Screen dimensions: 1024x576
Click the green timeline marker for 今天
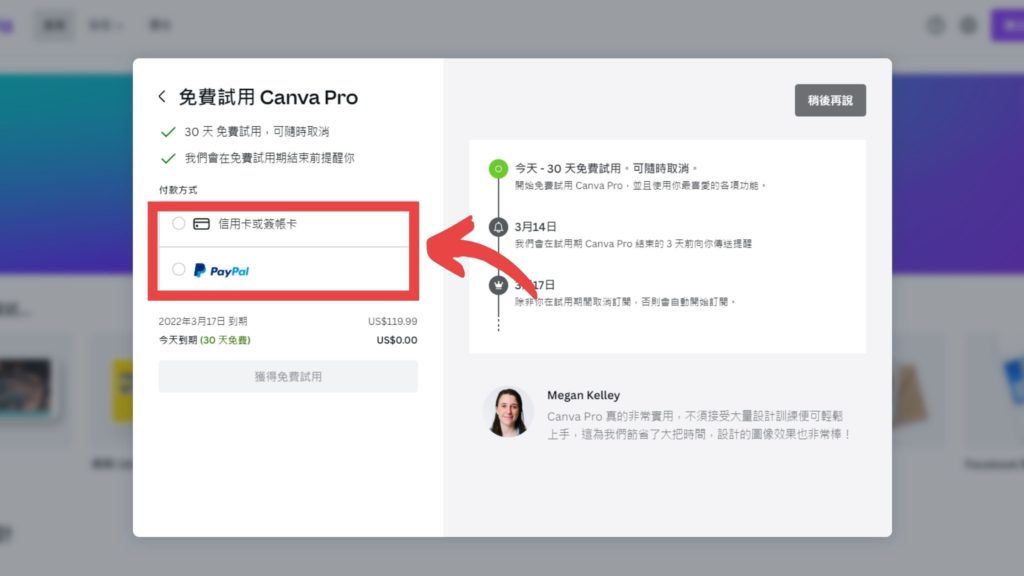tap(498, 168)
